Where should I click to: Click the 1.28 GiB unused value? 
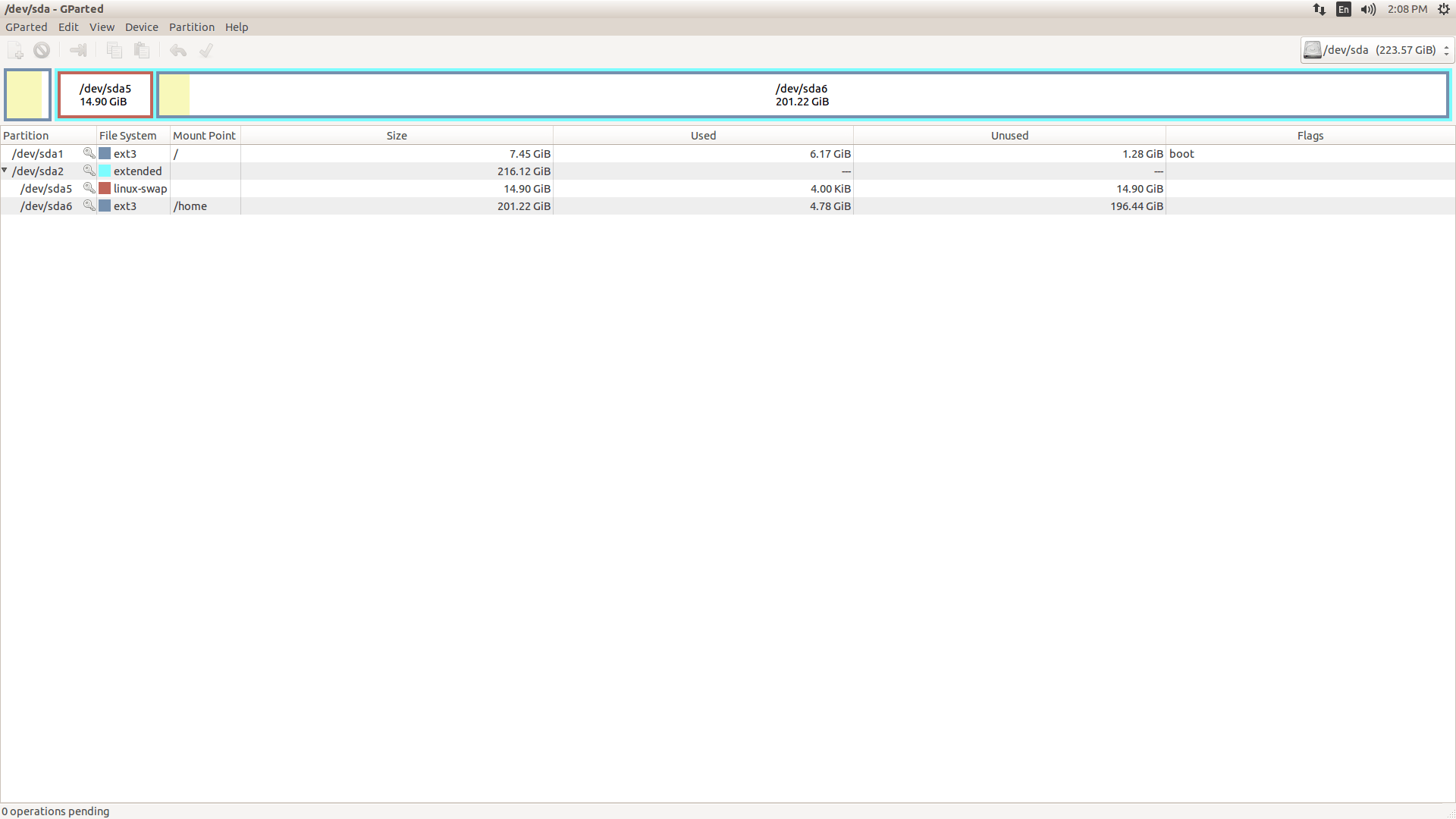click(1143, 153)
